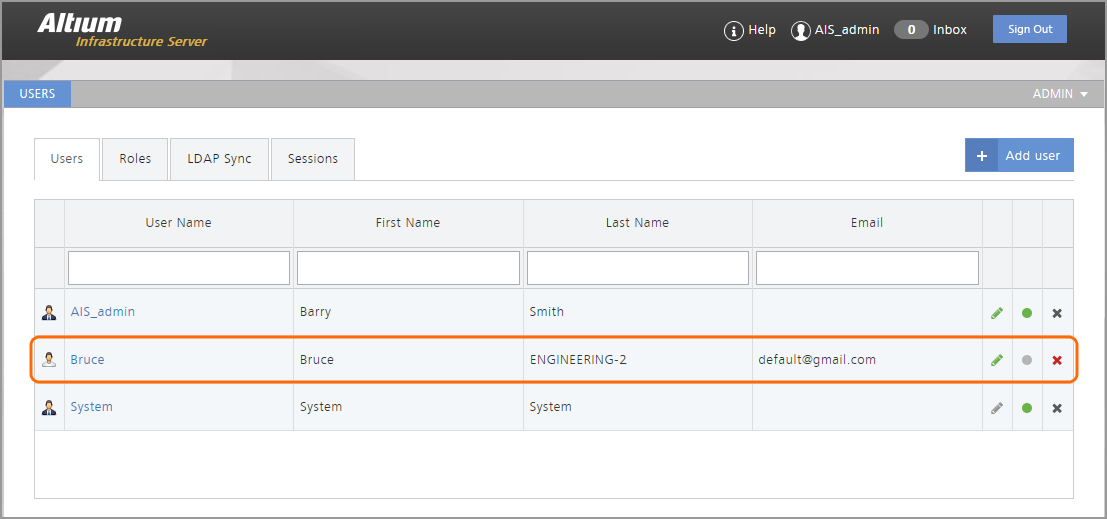Open Help via the info icon
Viewport: 1107px width, 519px height.
(734, 31)
